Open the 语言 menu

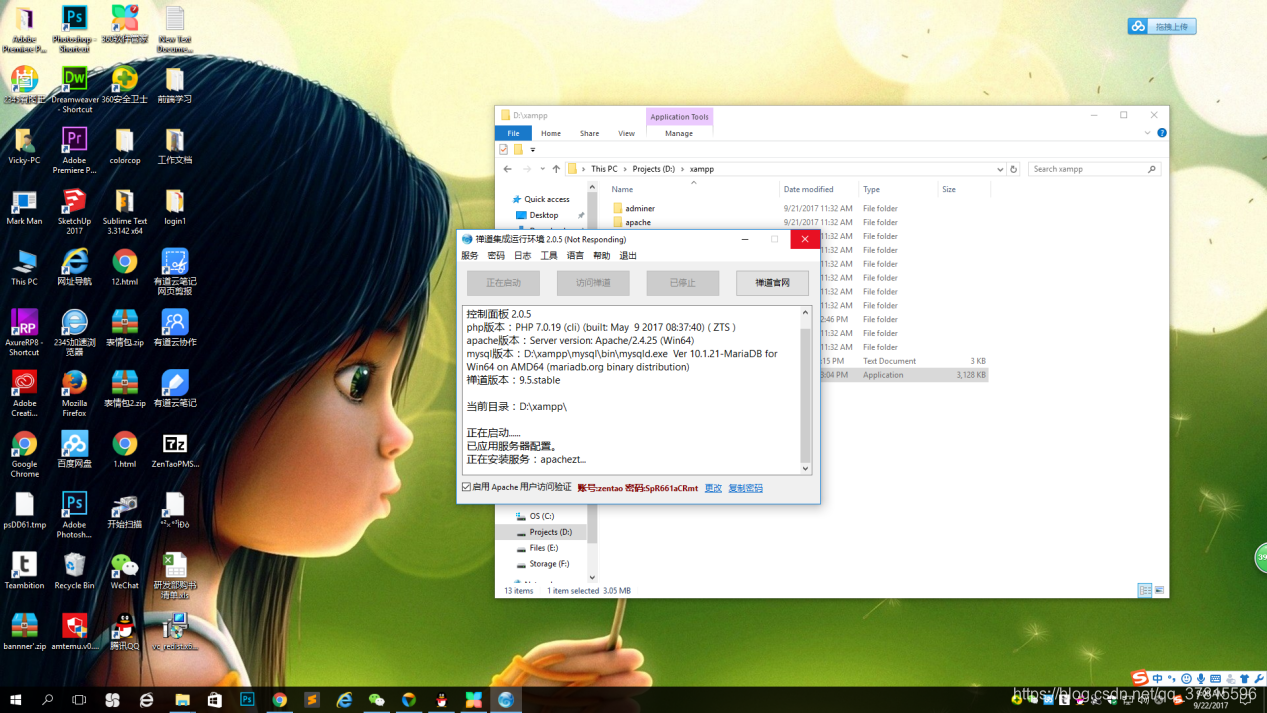(575, 256)
